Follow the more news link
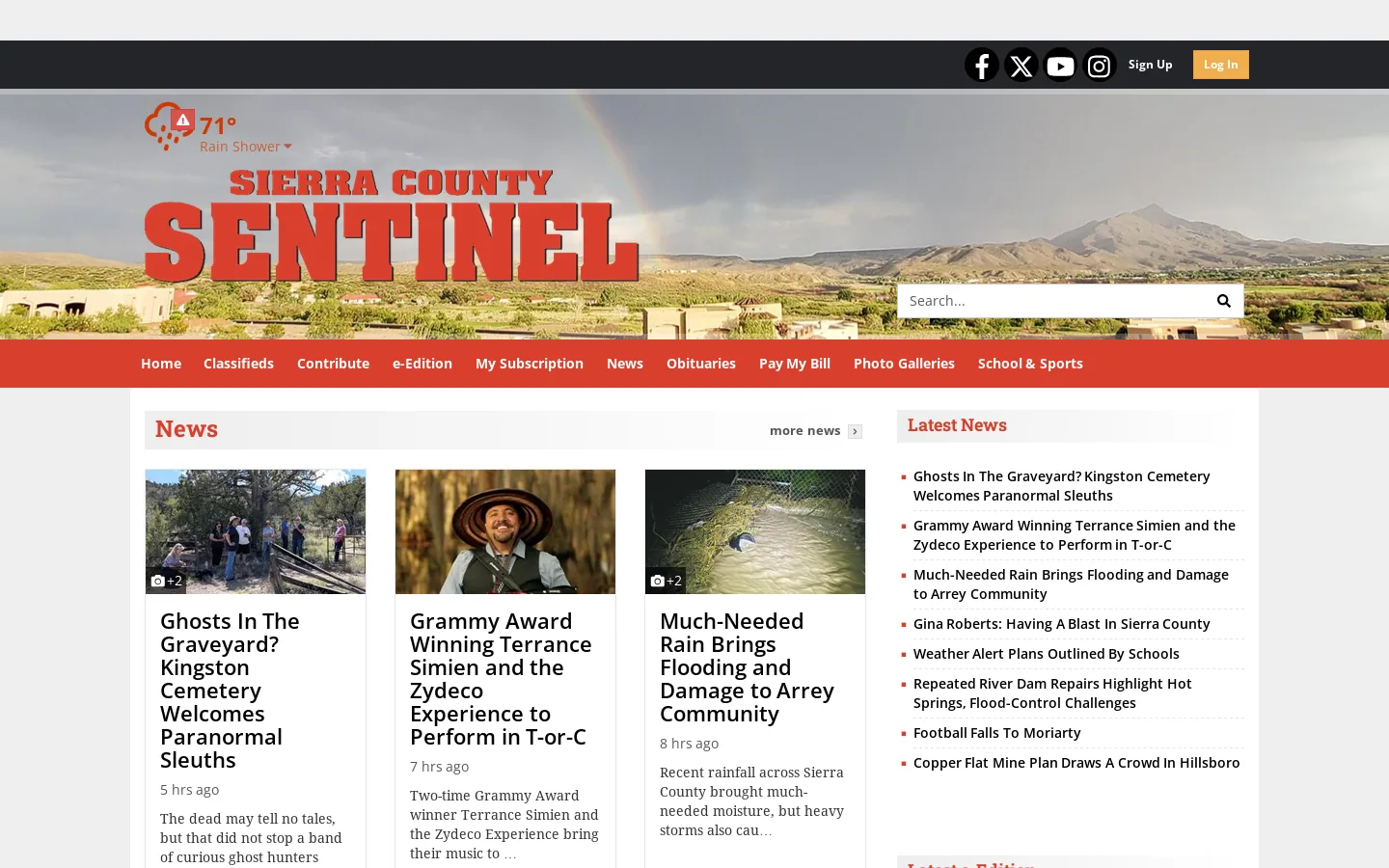This screenshot has width=1389, height=868. tap(805, 431)
